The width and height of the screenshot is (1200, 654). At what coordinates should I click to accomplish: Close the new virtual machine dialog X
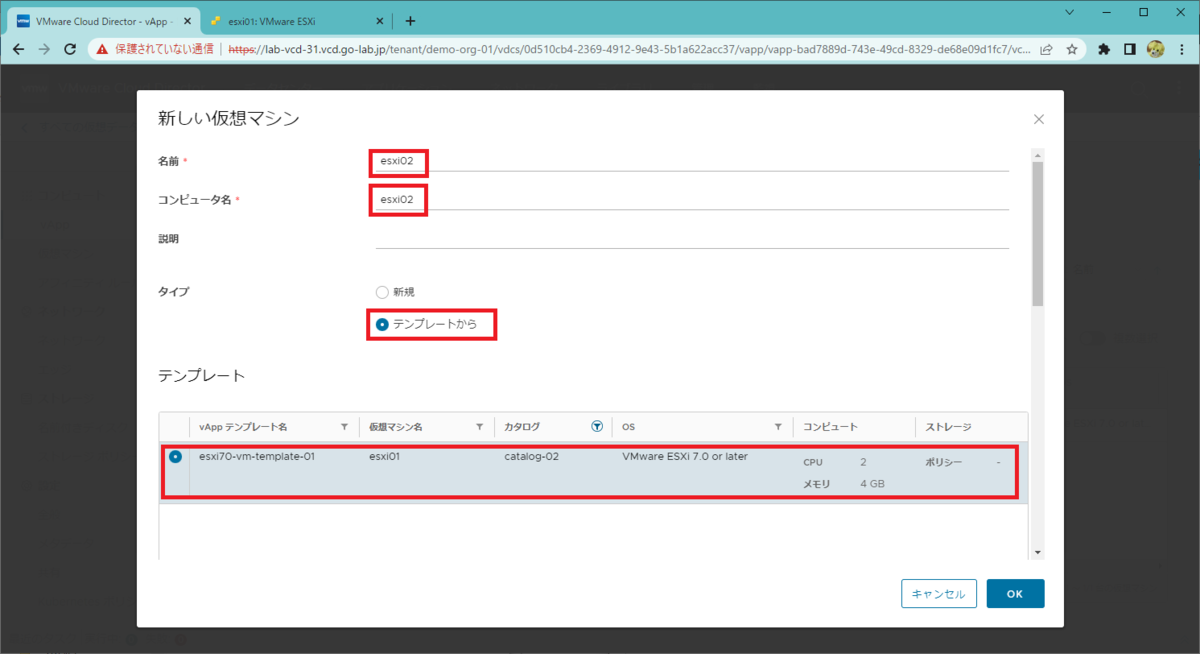[1038, 119]
